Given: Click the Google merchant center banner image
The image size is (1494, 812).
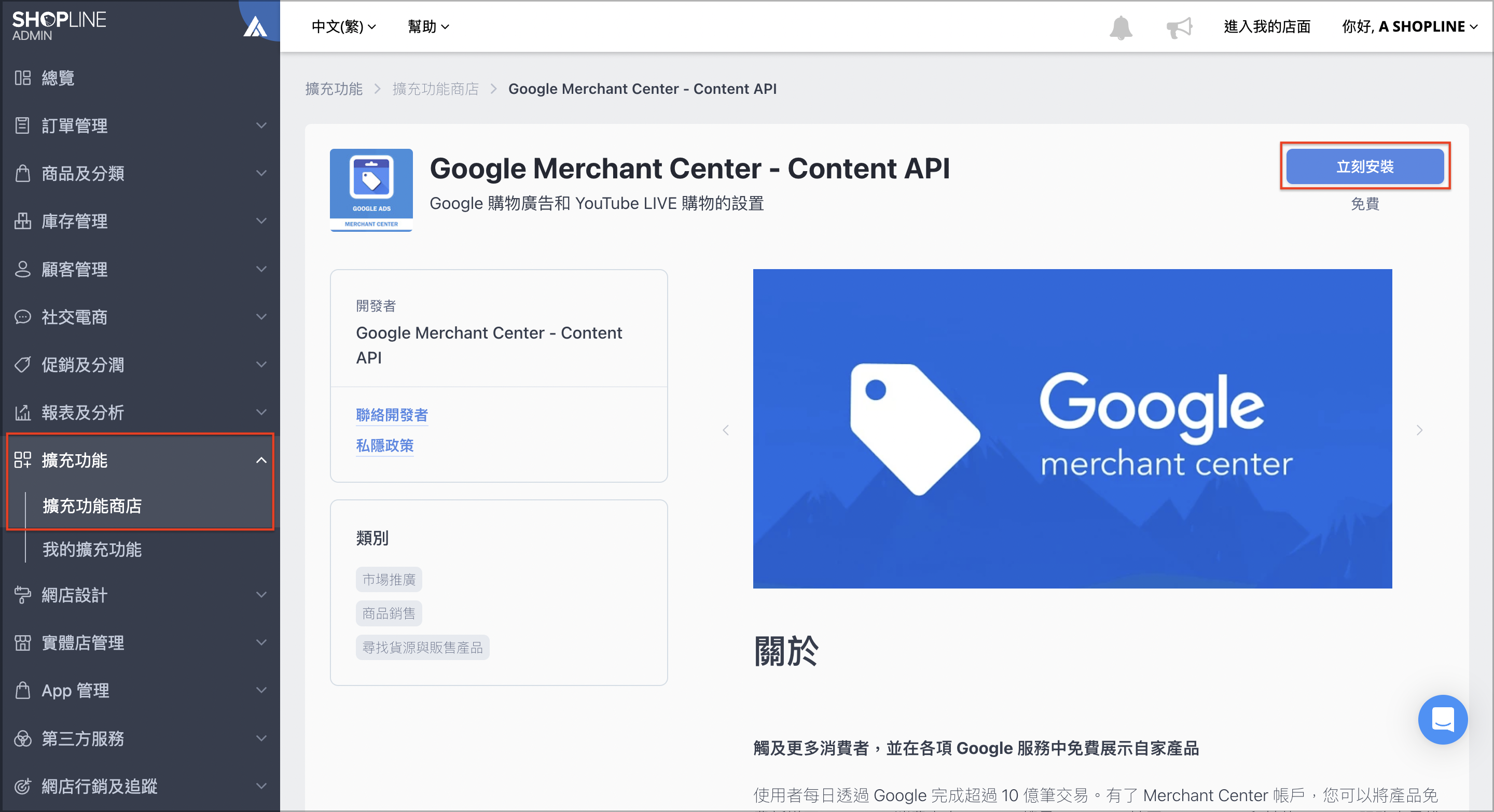Looking at the screenshot, I should [x=1072, y=428].
